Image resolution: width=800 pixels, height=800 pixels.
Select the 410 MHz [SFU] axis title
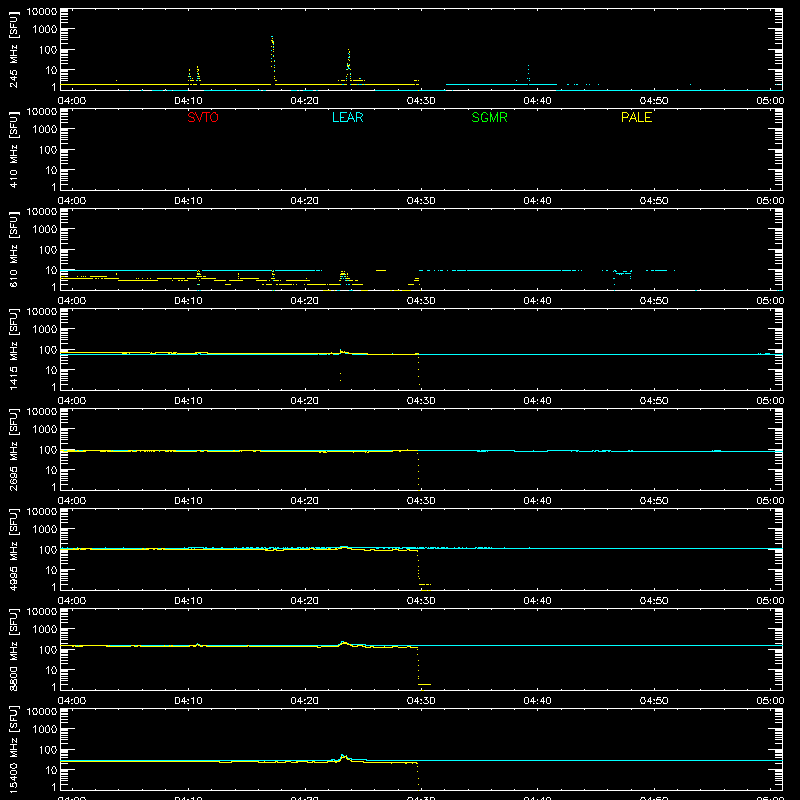click(x=13, y=149)
